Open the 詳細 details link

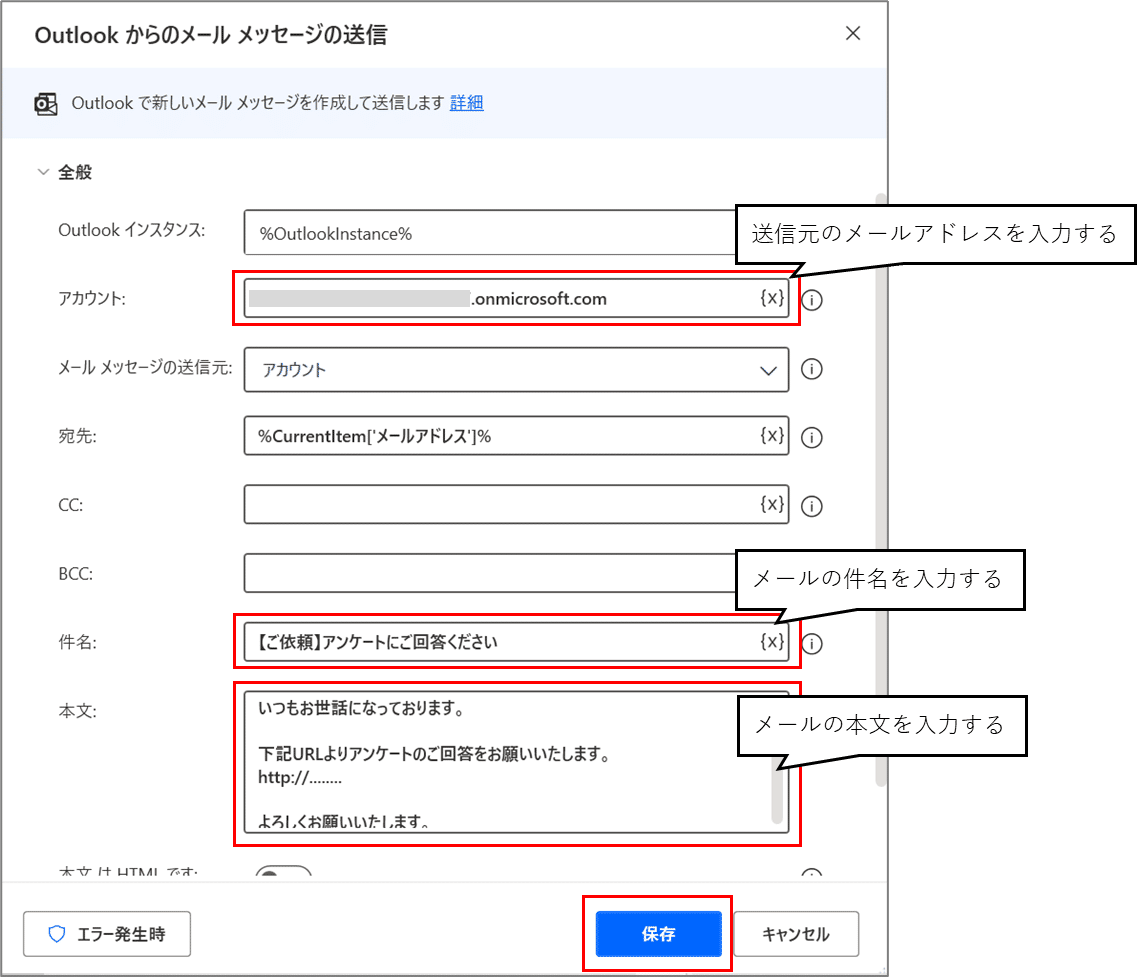[466, 103]
